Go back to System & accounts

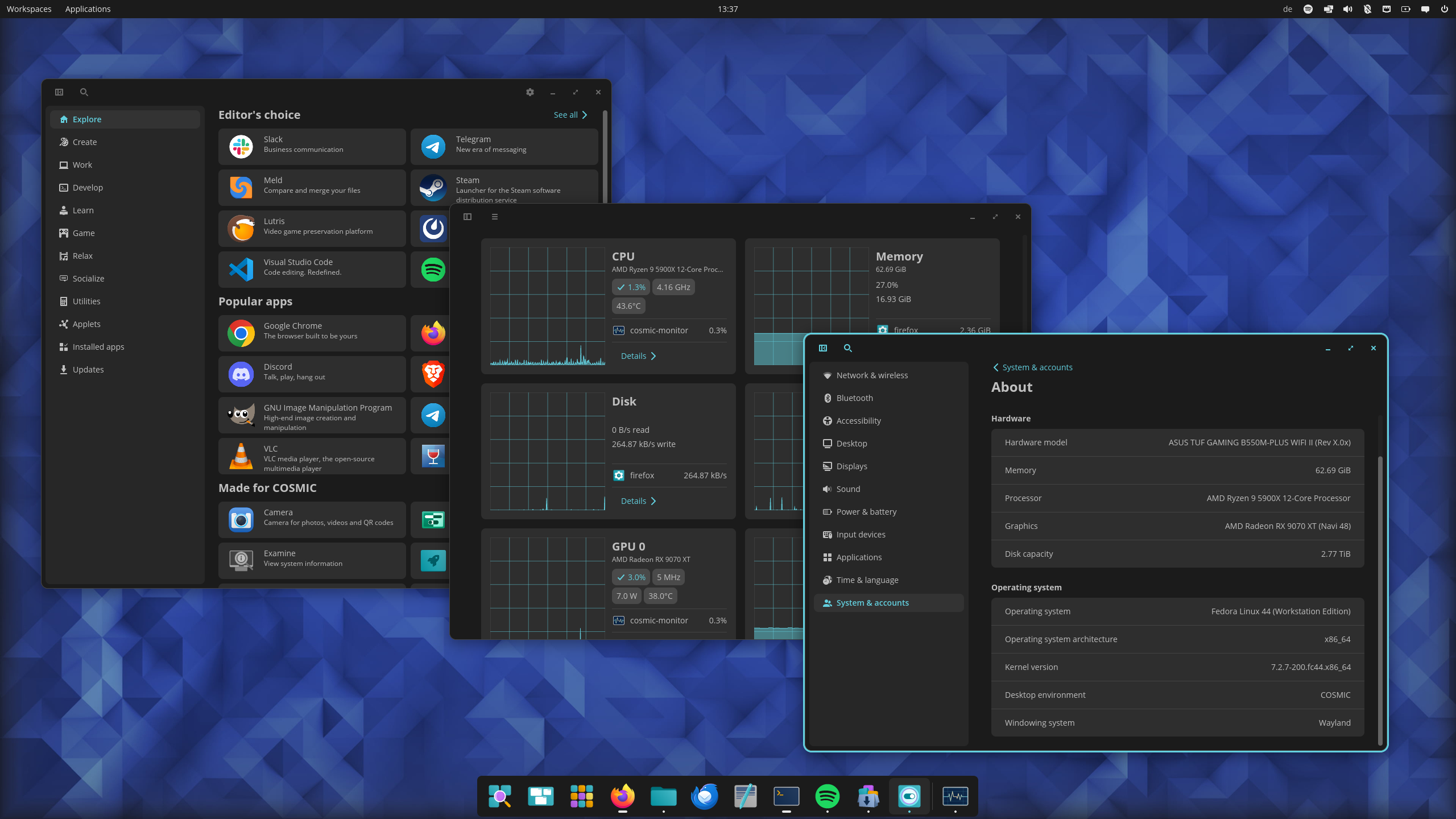pyautogui.click(x=1033, y=367)
